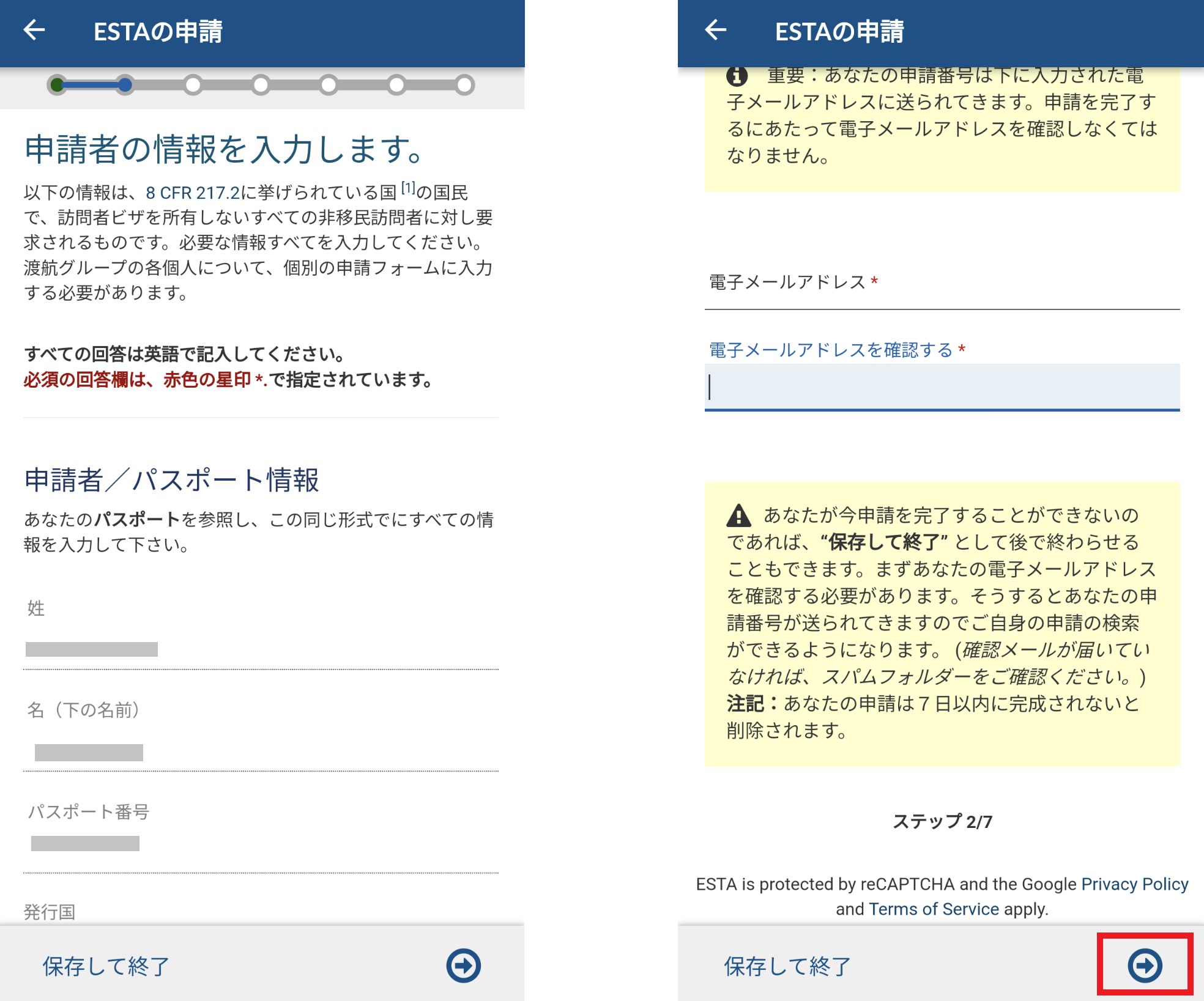Screen dimensions: 1204x1001
Task: Click the ESTAの申請 title on left screen
Action: point(158,31)
